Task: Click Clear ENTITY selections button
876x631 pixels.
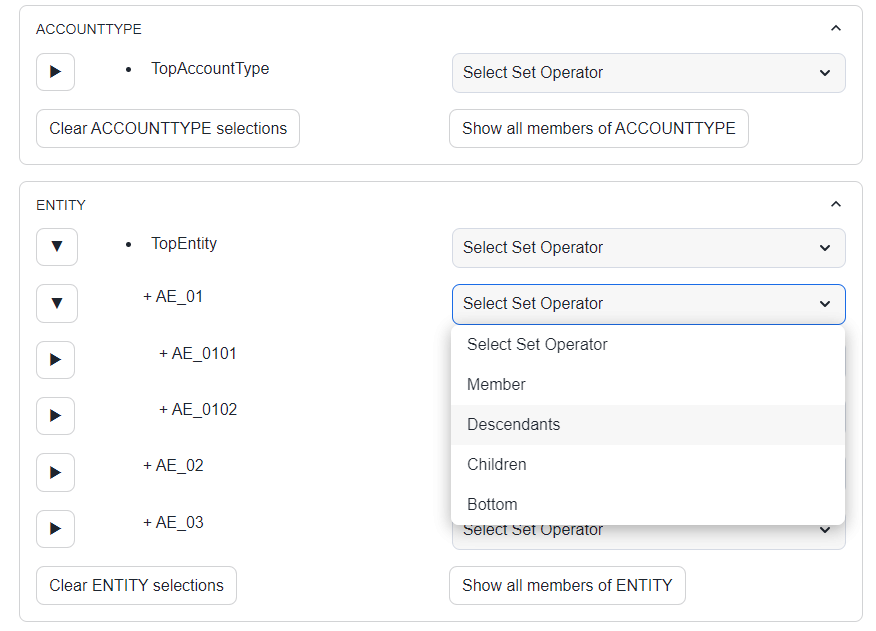Action: [x=136, y=586]
